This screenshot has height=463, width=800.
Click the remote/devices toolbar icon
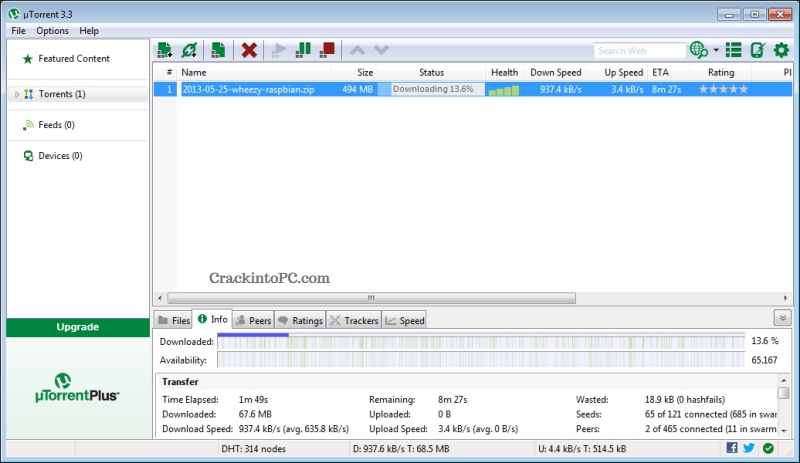coord(758,50)
